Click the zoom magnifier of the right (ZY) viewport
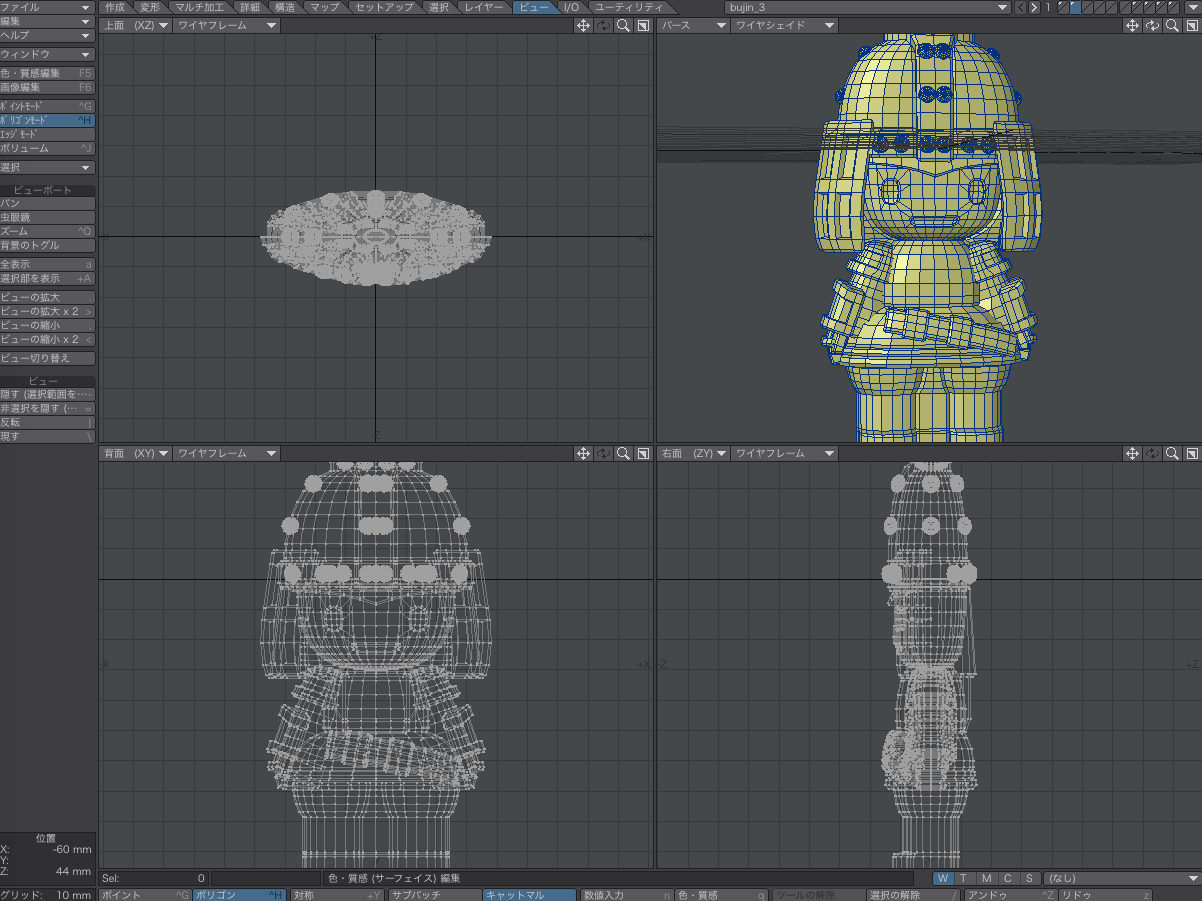 point(1172,453)
